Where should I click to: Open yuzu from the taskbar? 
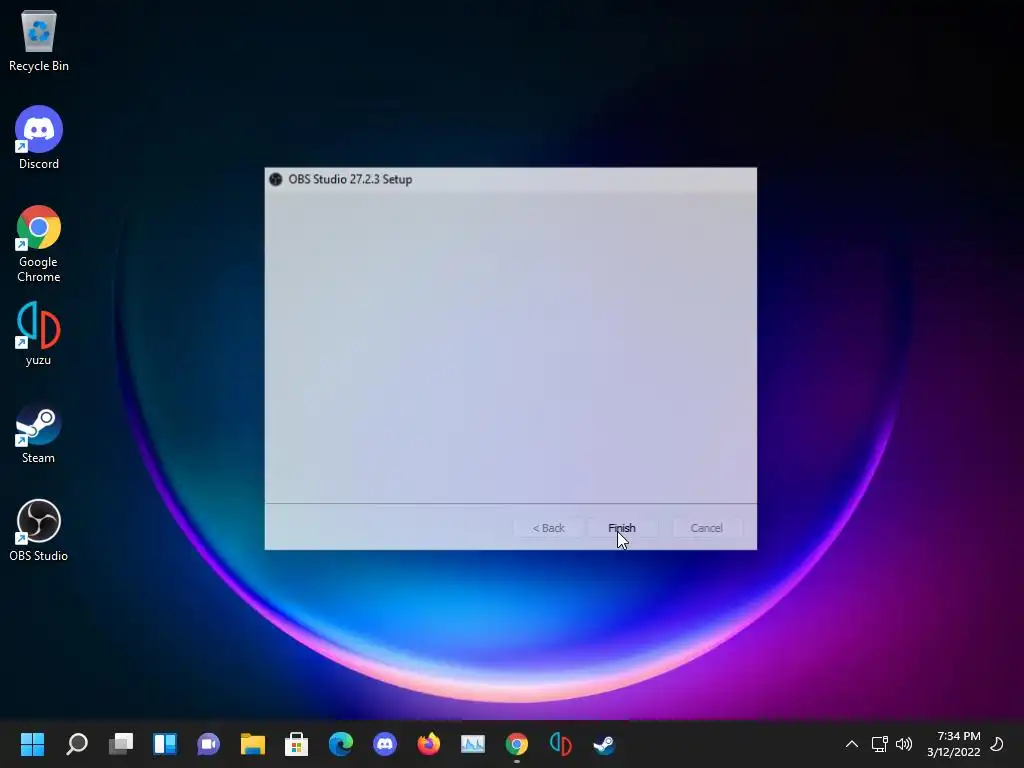[561, 744]
